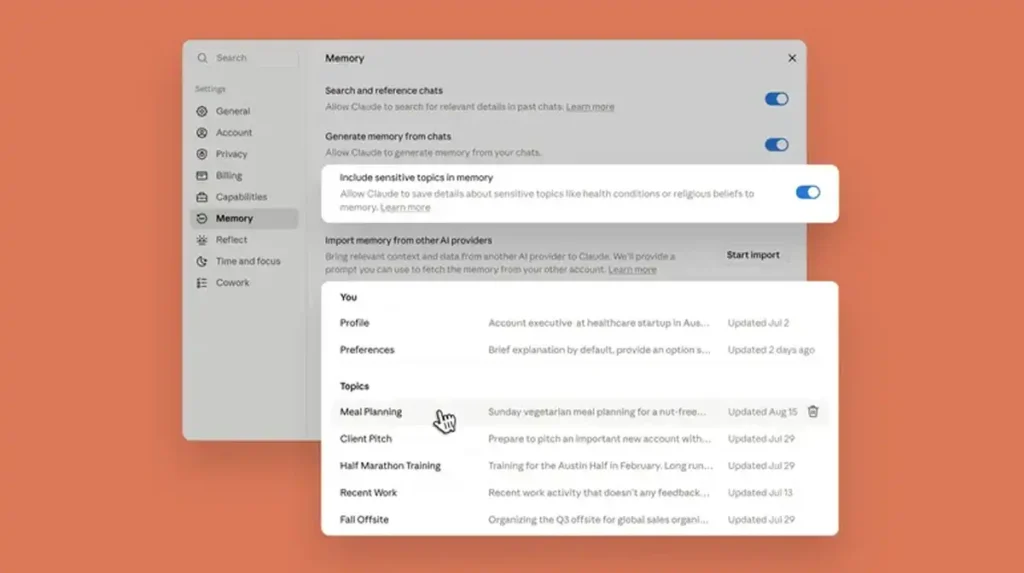Go to Privacy settings
The image size is (1024, 573).
coord(244,154)
